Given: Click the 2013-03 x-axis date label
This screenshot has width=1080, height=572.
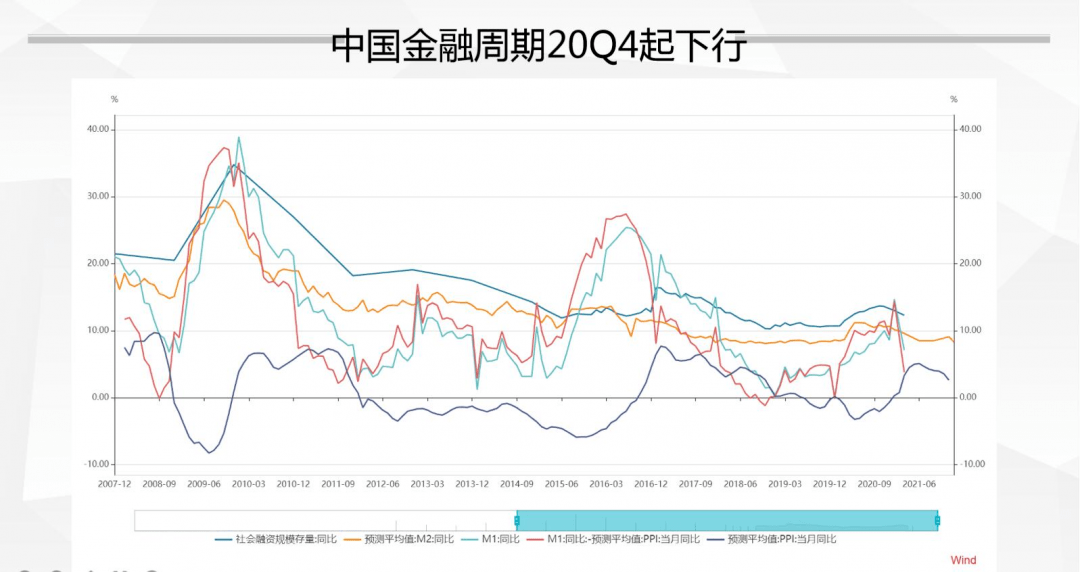Looking at the screenshot, I should (x=428, y=484).
